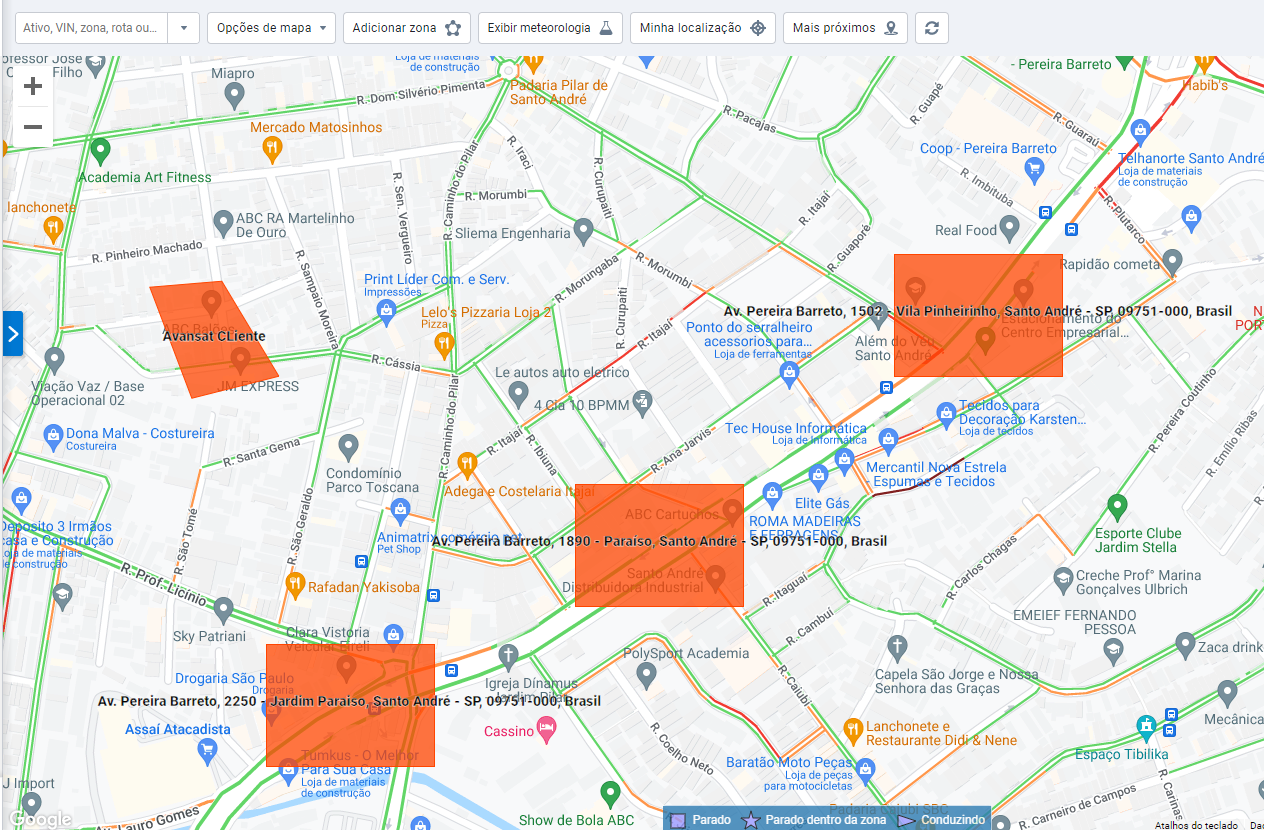Click the Cassino hotel pink marker
Screen dimensions: 1264x830
[x=546, y=731]
